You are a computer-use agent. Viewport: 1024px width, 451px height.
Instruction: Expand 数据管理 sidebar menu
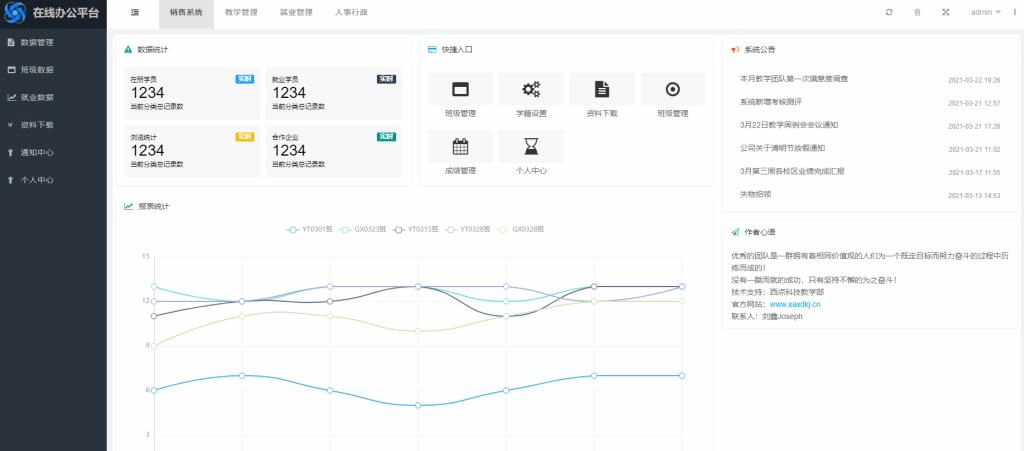[x=37, y=43]
